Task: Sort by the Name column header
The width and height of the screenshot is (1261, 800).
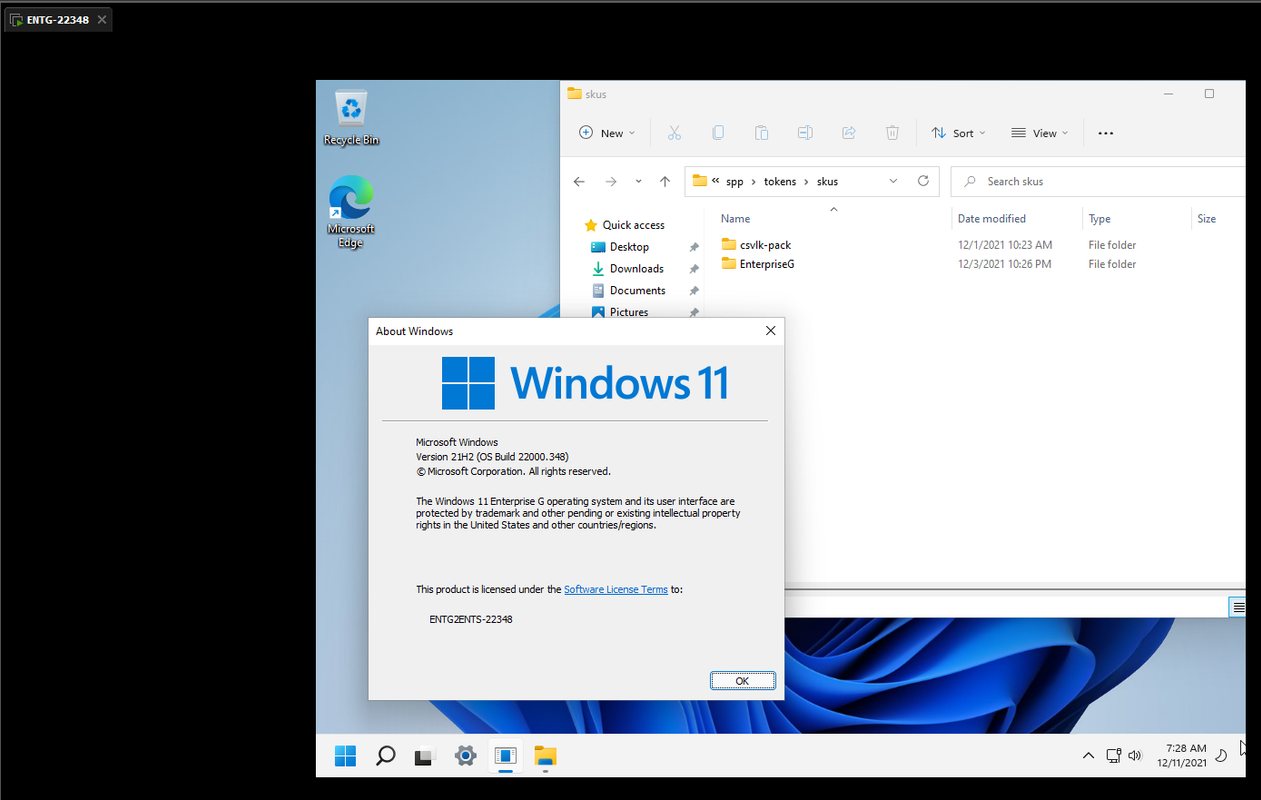Action: 735,219
